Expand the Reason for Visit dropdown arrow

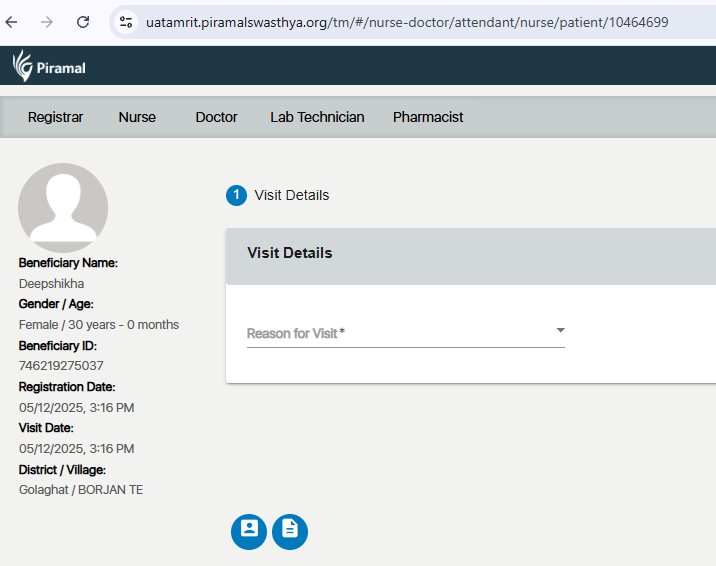[560, 330]
